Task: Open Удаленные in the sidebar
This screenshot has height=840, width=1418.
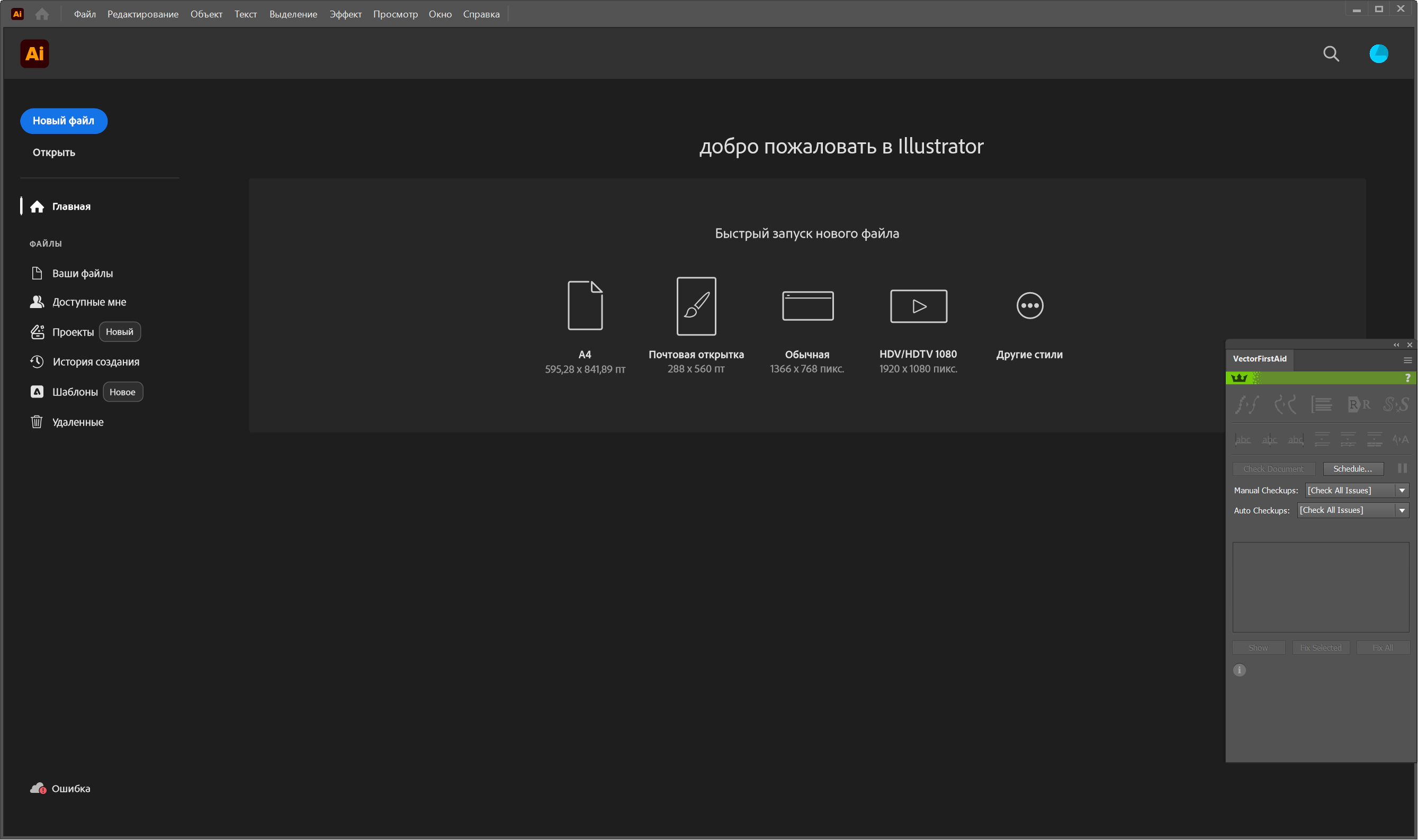Action: pos(67,422)
